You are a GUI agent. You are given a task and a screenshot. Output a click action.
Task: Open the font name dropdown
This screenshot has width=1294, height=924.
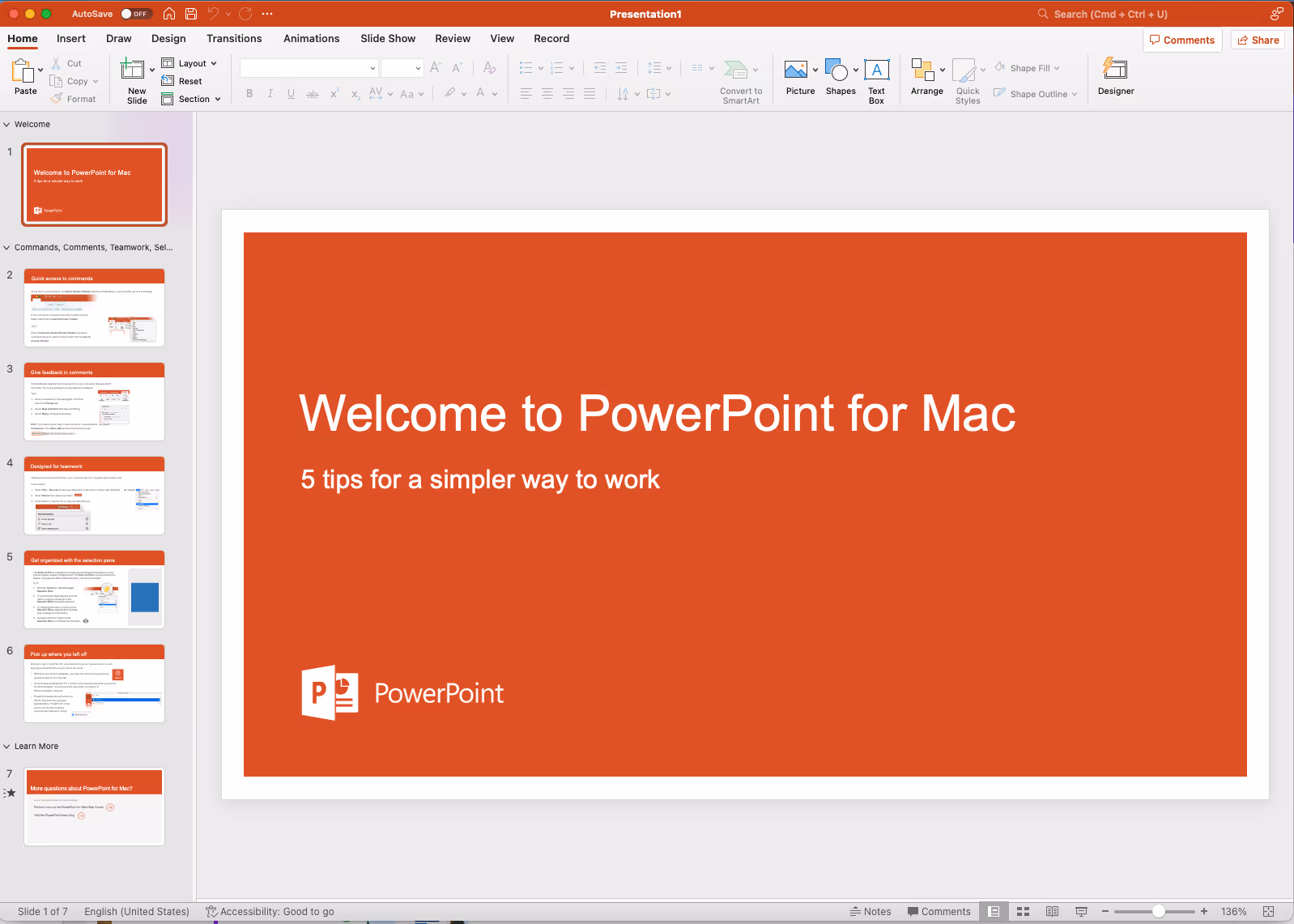click(x=372, y=68)
